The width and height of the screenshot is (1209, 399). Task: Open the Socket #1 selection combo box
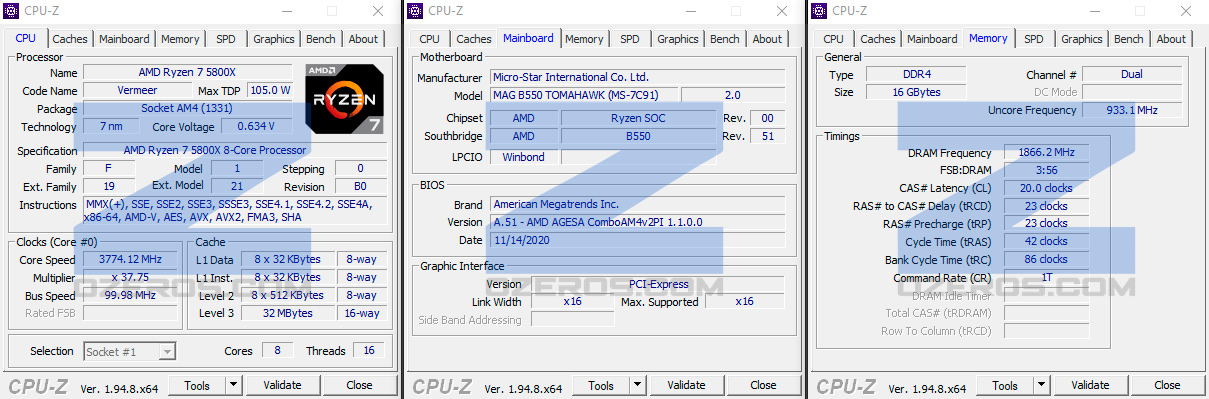pyautogui.click(x=130, y=351)
